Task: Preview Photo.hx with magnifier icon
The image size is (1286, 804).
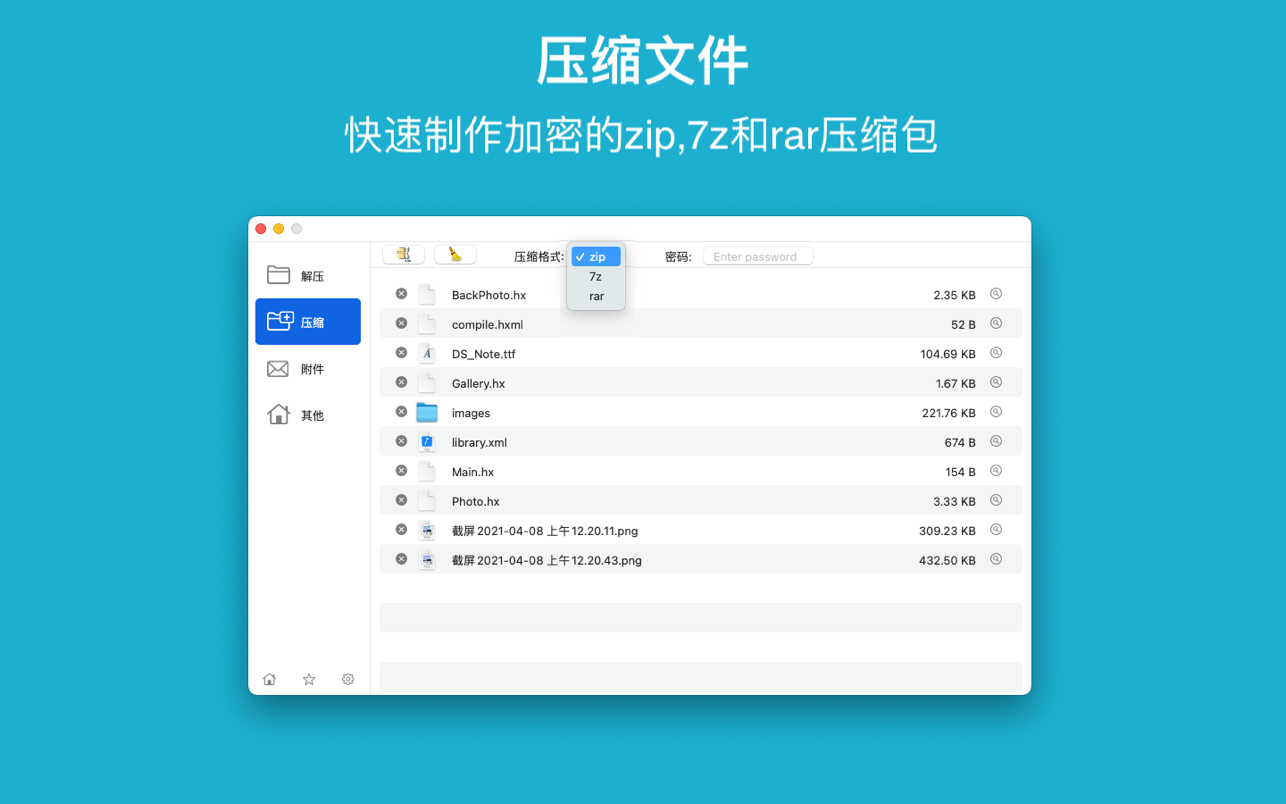Action: click(x=996, y=500)
